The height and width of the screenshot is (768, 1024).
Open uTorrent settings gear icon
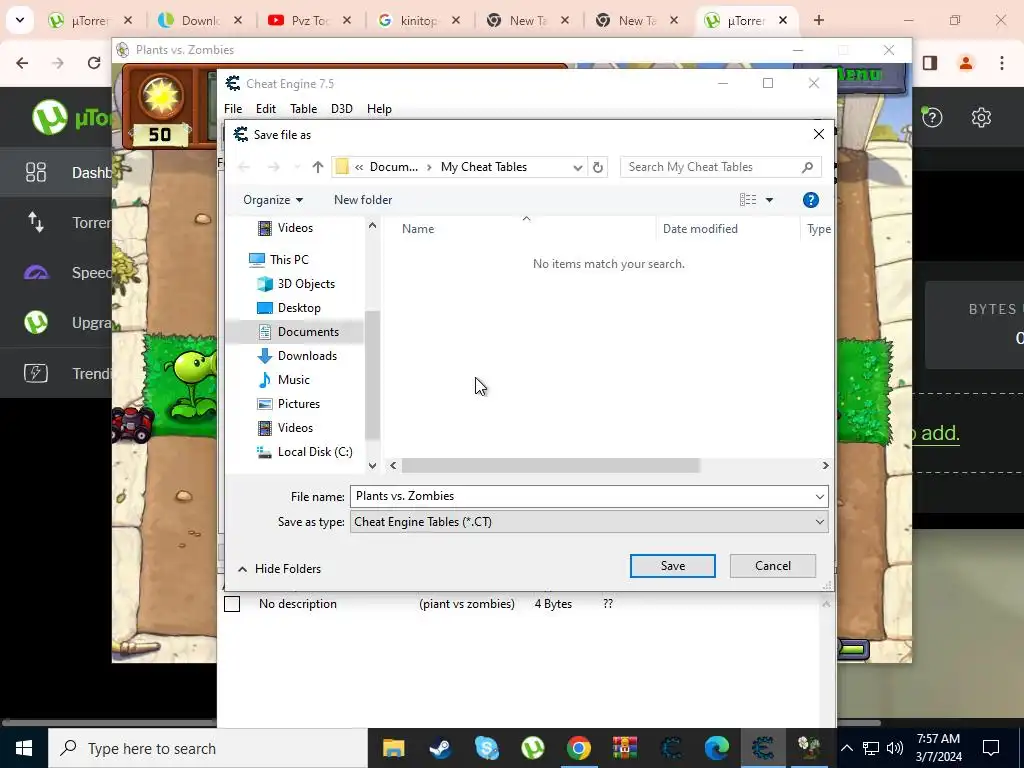(981, 118)
